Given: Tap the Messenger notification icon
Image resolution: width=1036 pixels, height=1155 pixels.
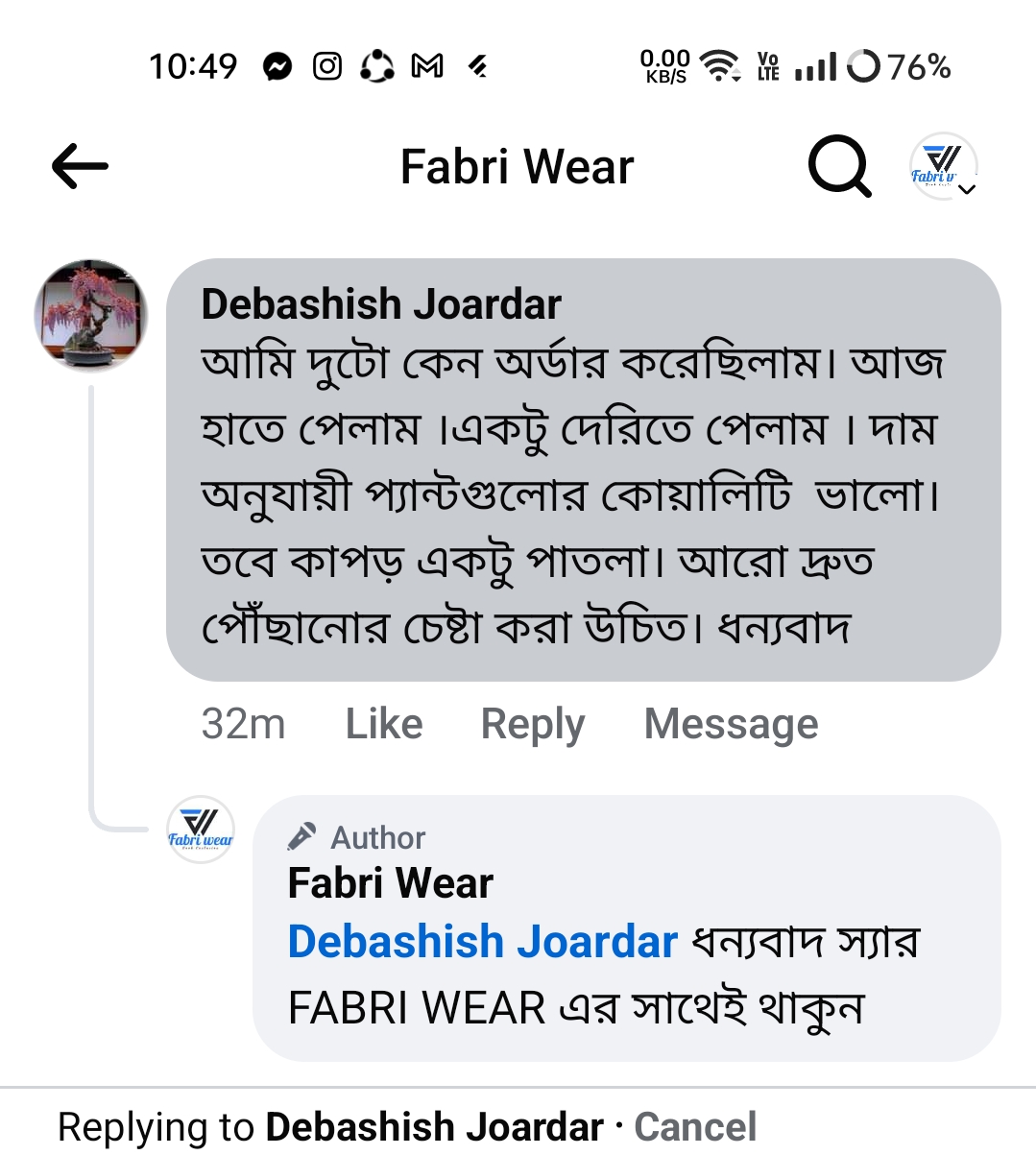Looking at the screenshot, I should click(277, 66).
